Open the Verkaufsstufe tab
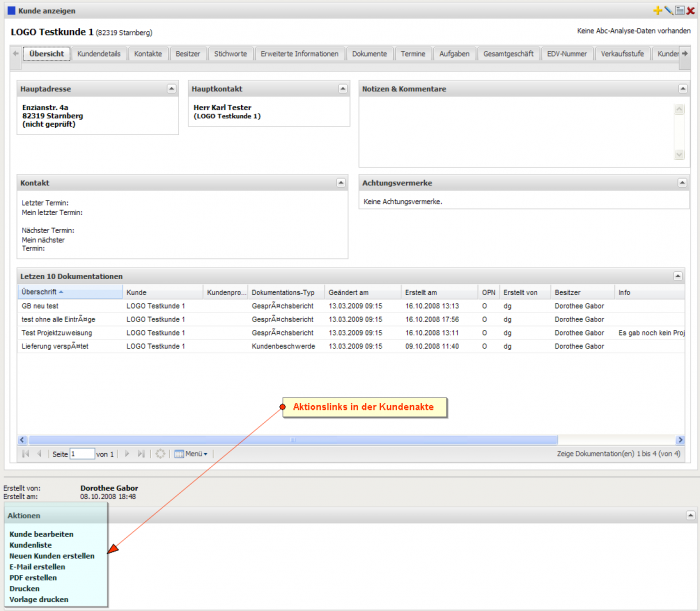The width and height of the screenshot is (700, 611). tap(622, 54)
